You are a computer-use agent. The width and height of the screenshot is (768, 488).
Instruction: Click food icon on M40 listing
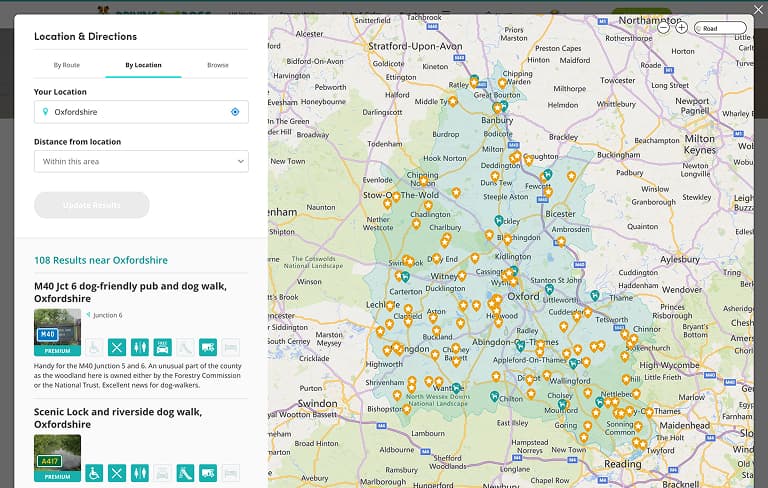(x=117, y=347)
